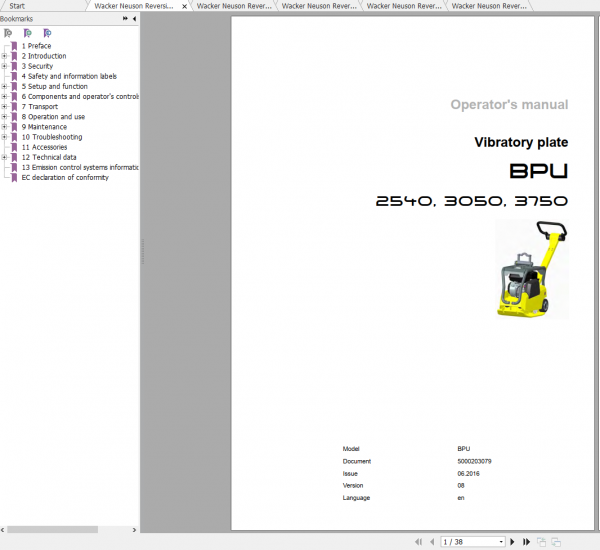Click the panel splitter grip handle
Screen dimensions: 600x550
click(x=143, y=251)
